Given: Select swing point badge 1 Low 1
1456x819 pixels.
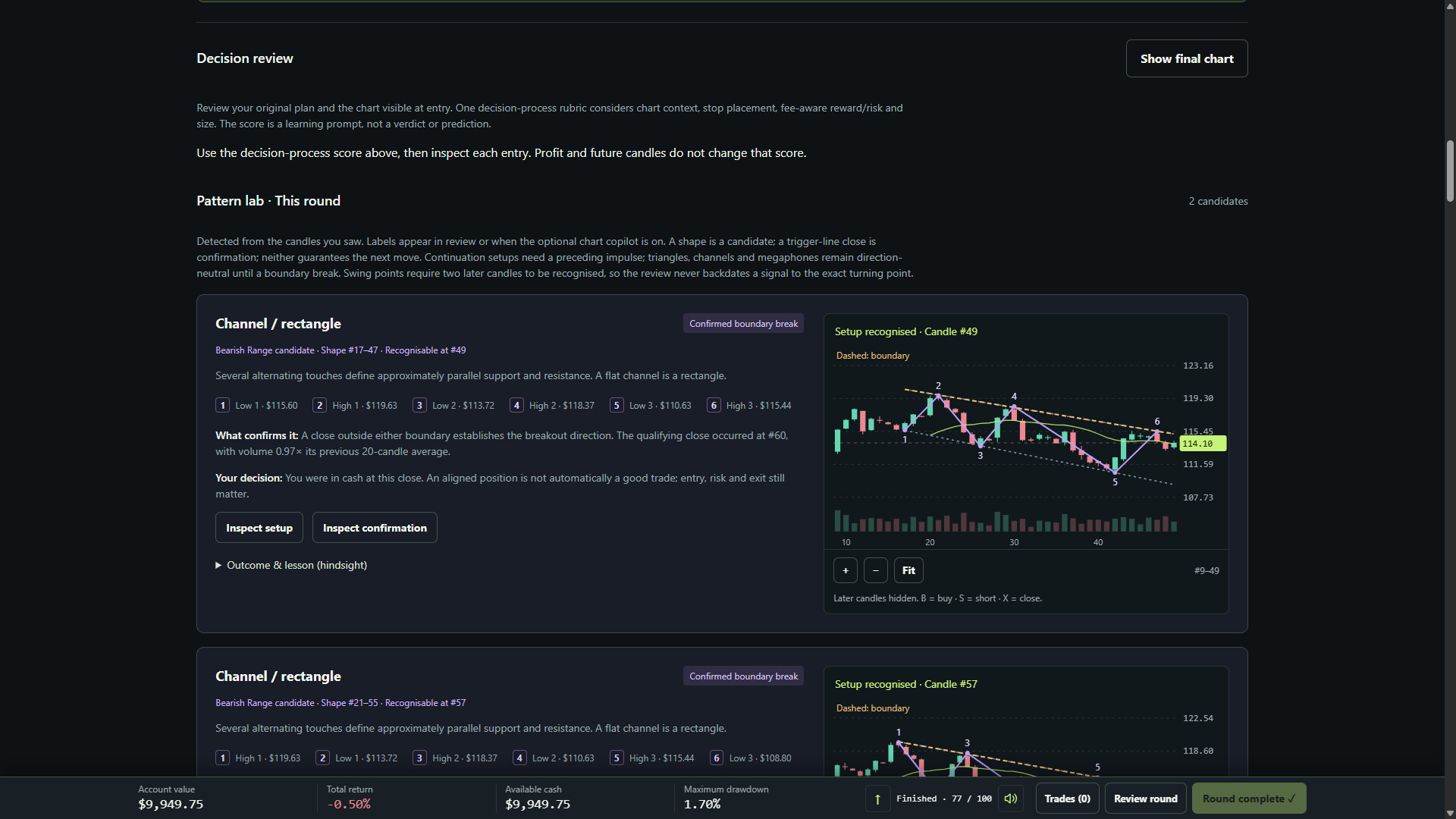Looking at the screenshot, I should pyautogui.click(x=256, y=406).
